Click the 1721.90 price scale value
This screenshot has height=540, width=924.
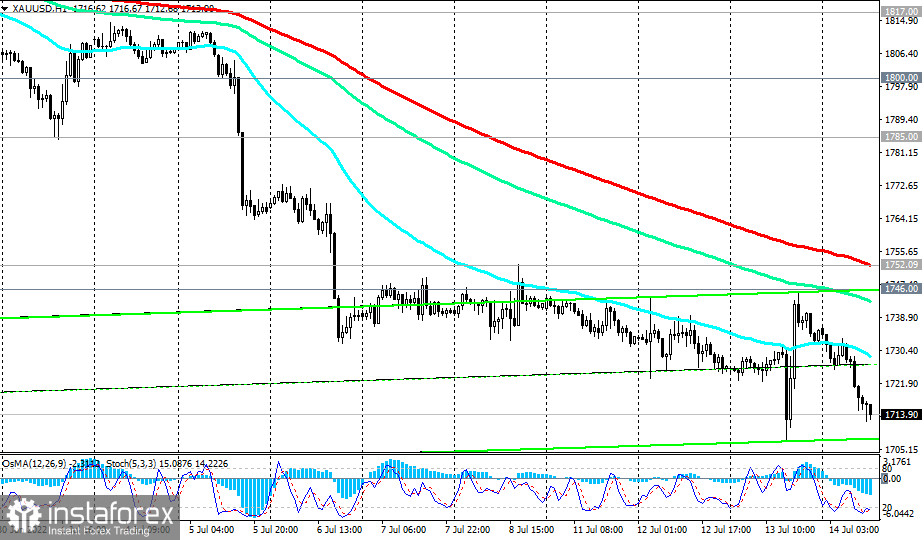pyautogui.click(x=901, y=384)
